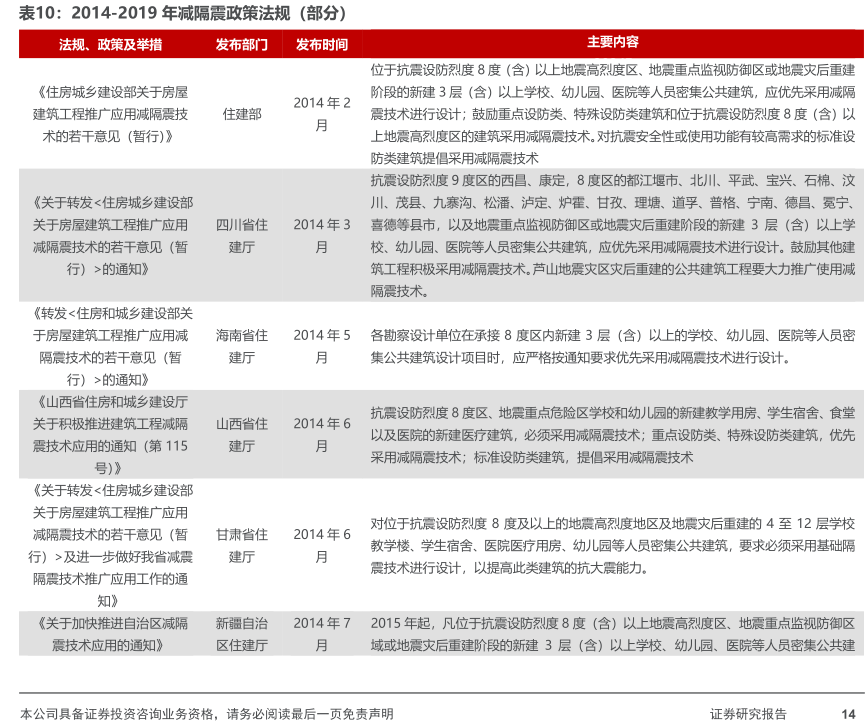865x722 pixels.
Task: Click the content paragraph starting 2015 年起
Action: 612,633
